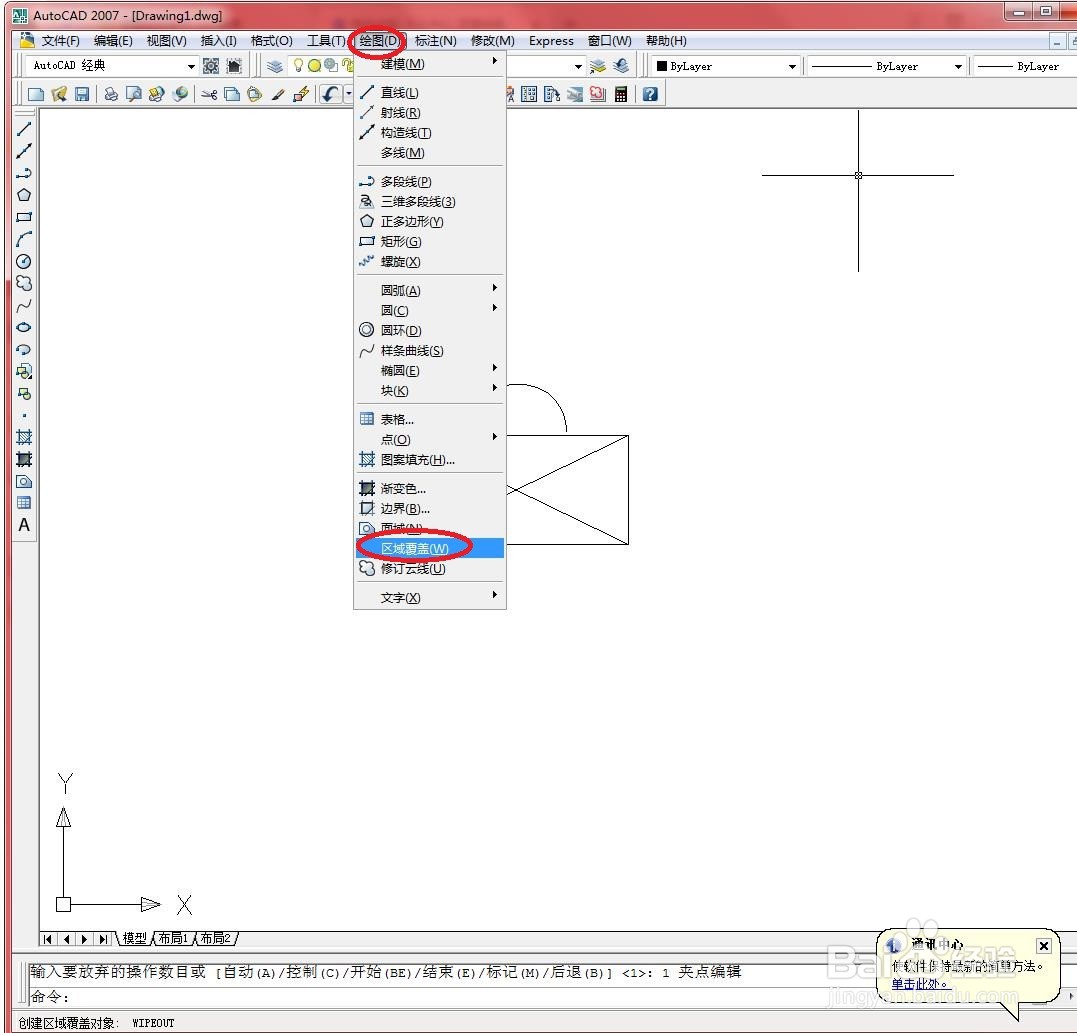
Task: Close the 通讯中心 notification balloon
Action: [x=1044, y=946]
